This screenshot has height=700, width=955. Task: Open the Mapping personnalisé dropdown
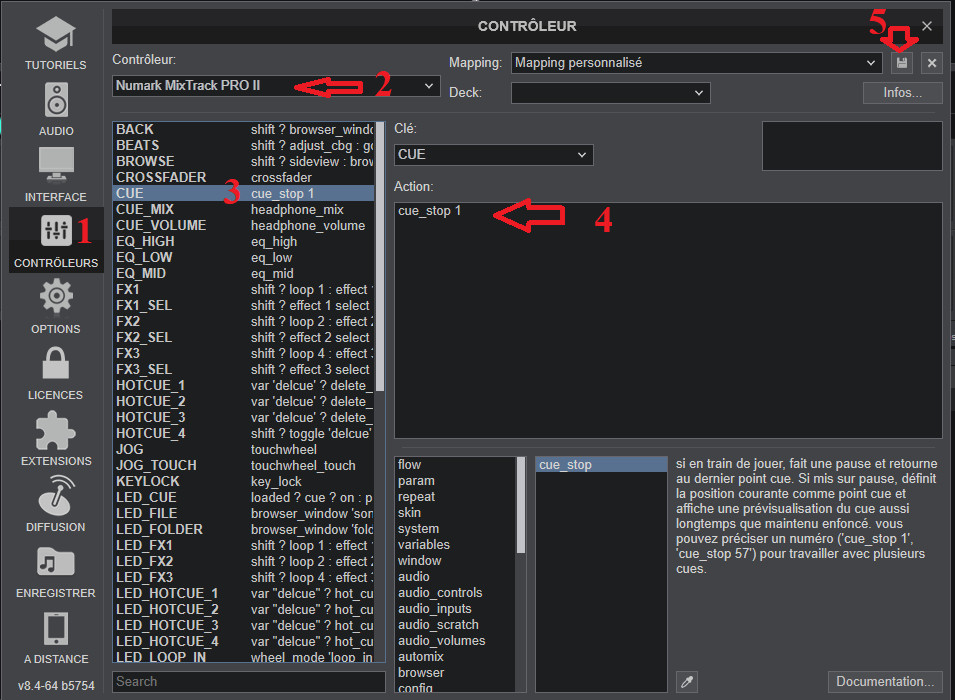click(x=696, y=63)
